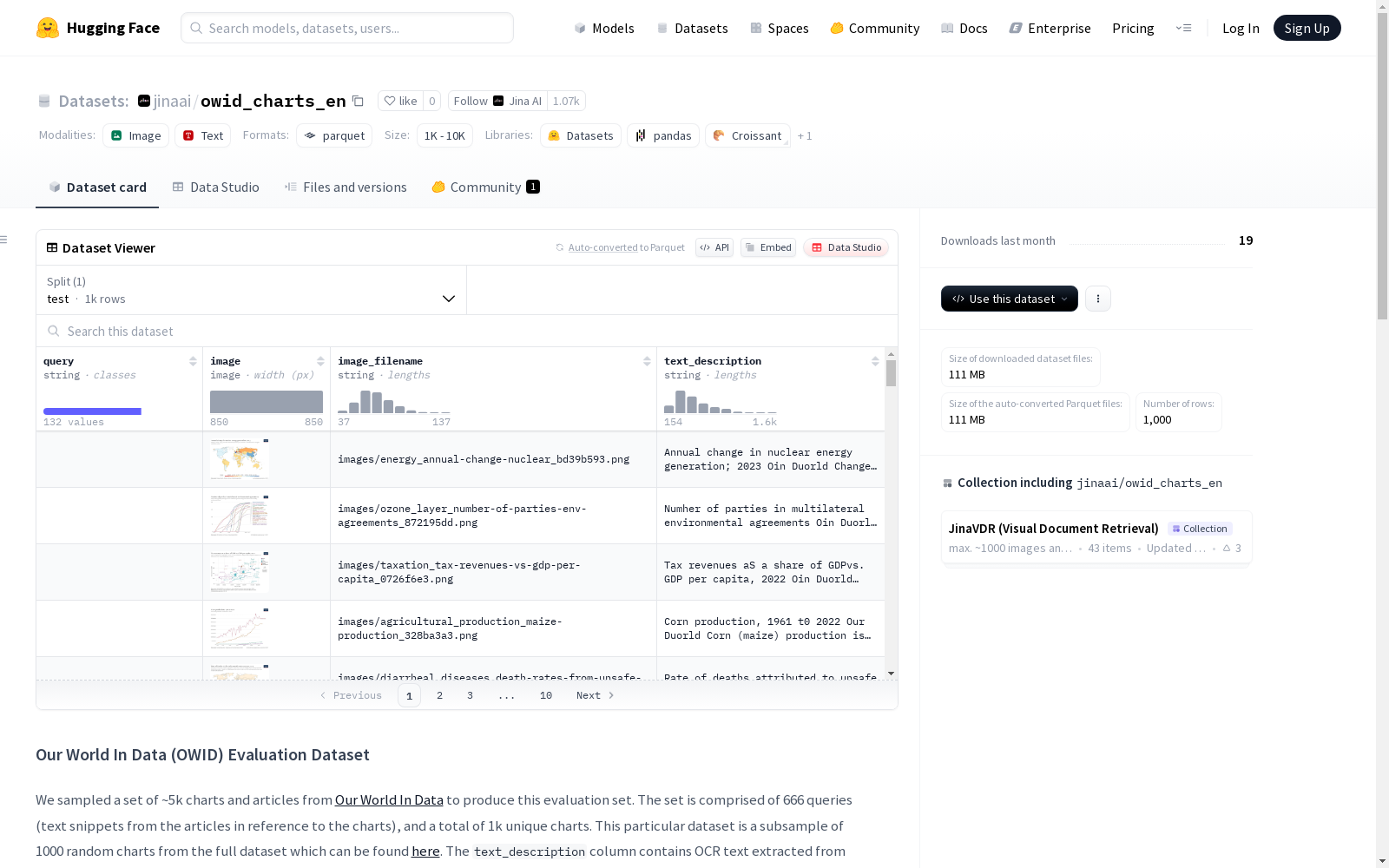Open the JinaVDR collection card
This screenshot has width=1389, height=868.
pos(1096,537)
